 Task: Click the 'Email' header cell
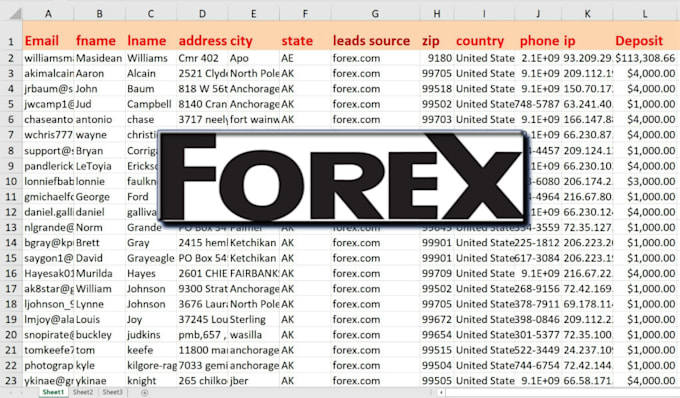[48, 36]
